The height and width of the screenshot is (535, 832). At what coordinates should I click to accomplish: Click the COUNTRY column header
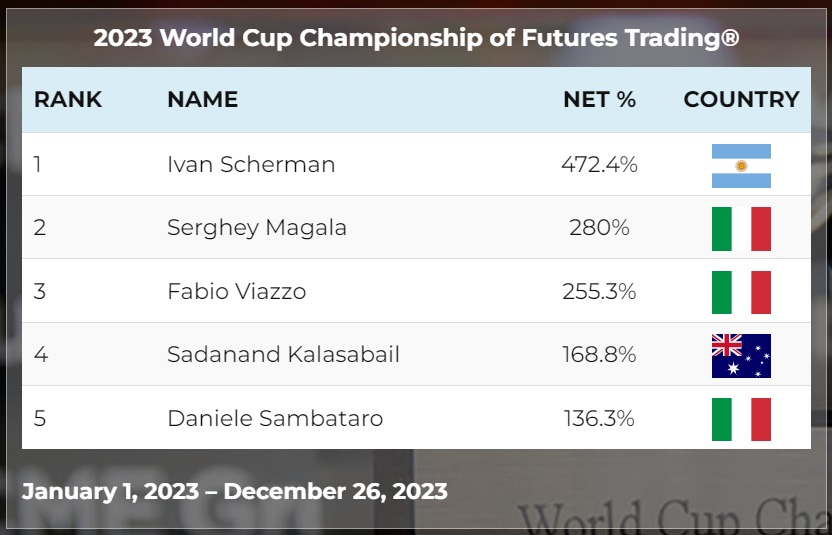741,100
